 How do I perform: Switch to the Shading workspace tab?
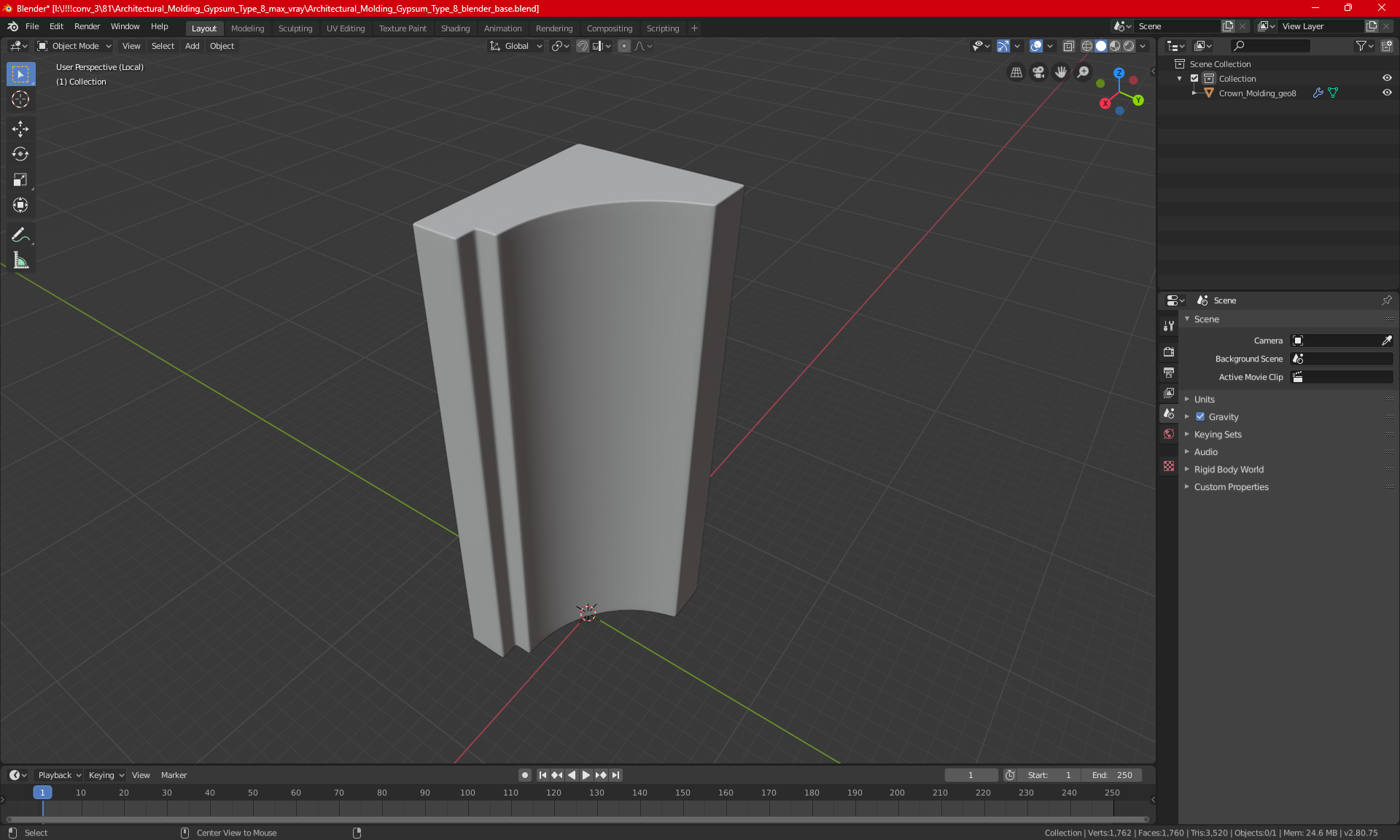(455, 28)
